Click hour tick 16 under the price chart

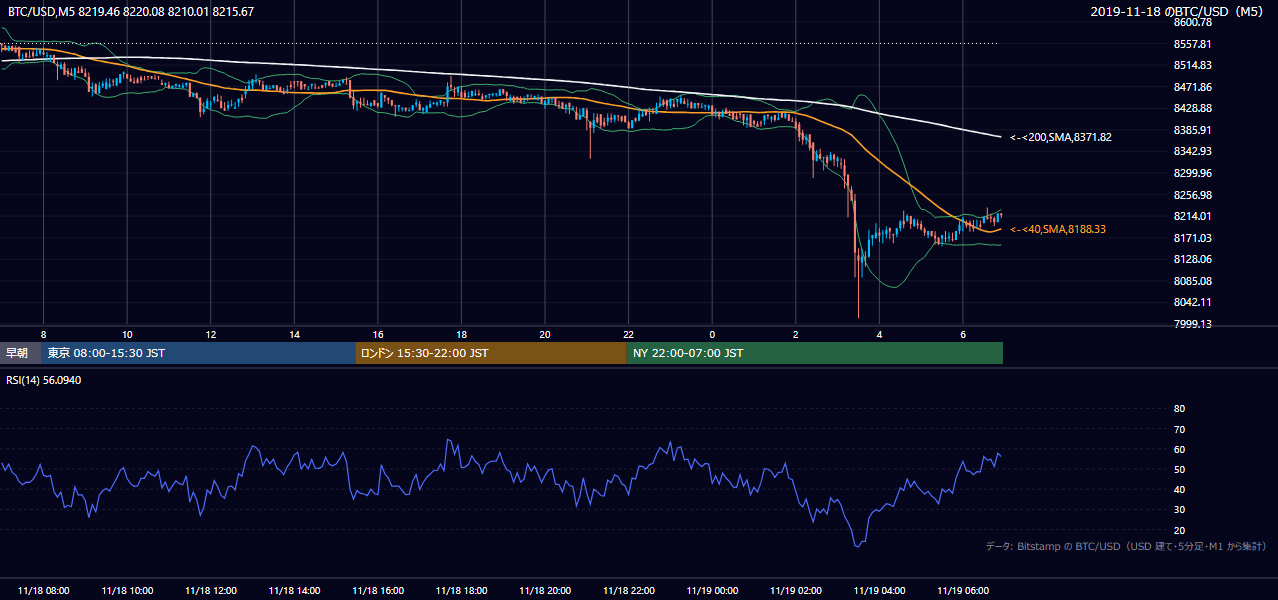click(x=378, y=334)
